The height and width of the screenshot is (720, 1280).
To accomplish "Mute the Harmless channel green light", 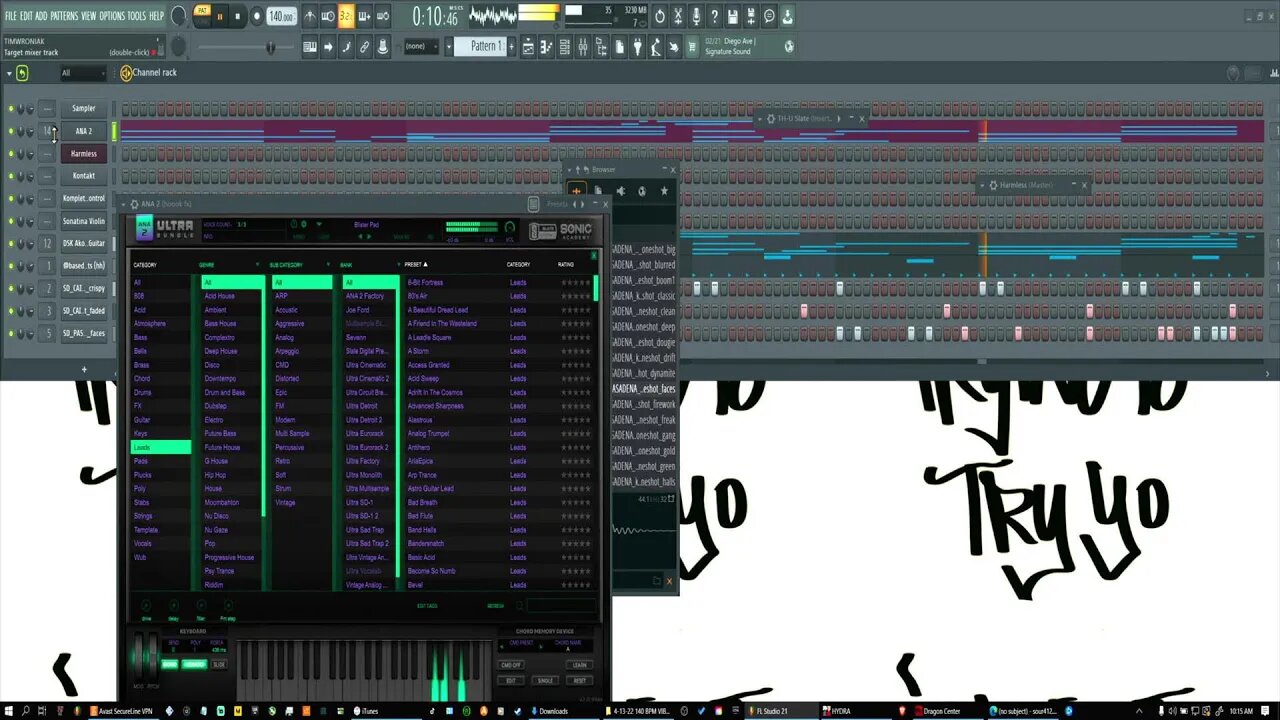I will click(11, 154).
